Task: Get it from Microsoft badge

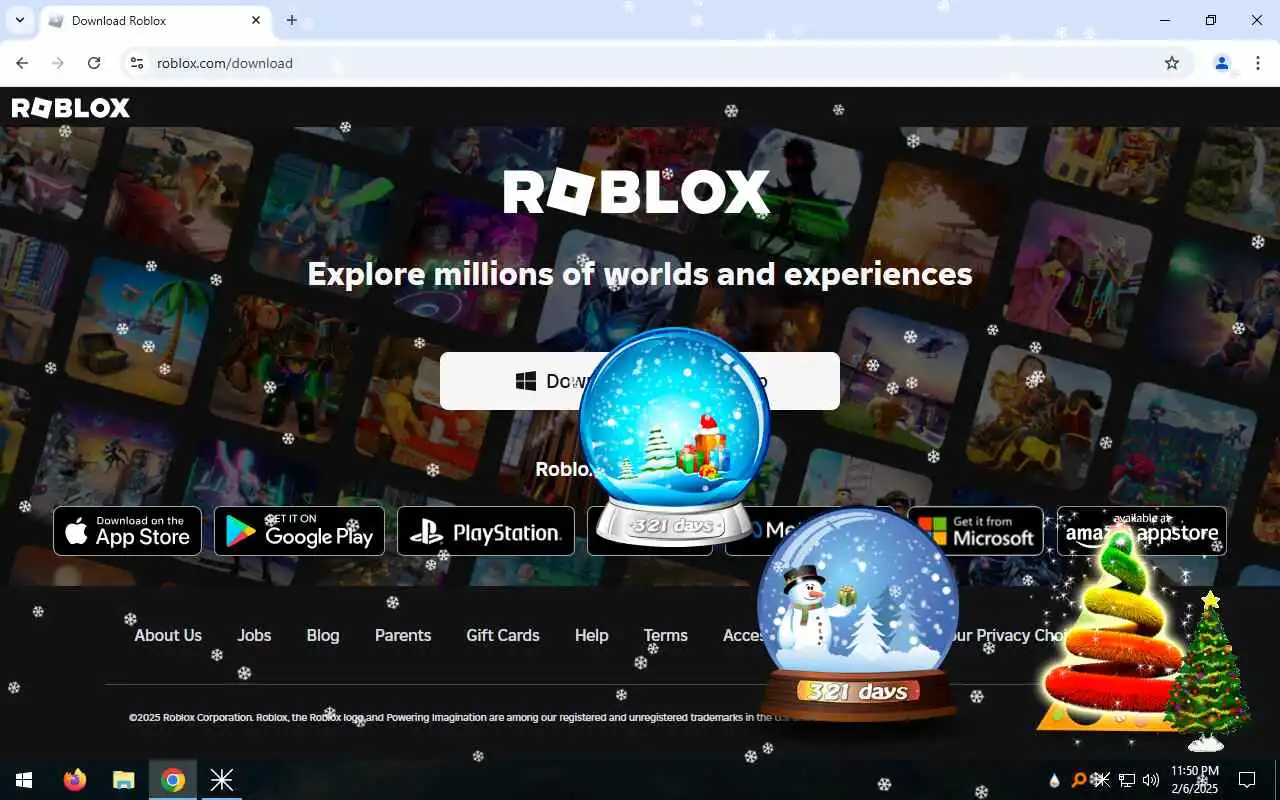Action: coord(975,531)
